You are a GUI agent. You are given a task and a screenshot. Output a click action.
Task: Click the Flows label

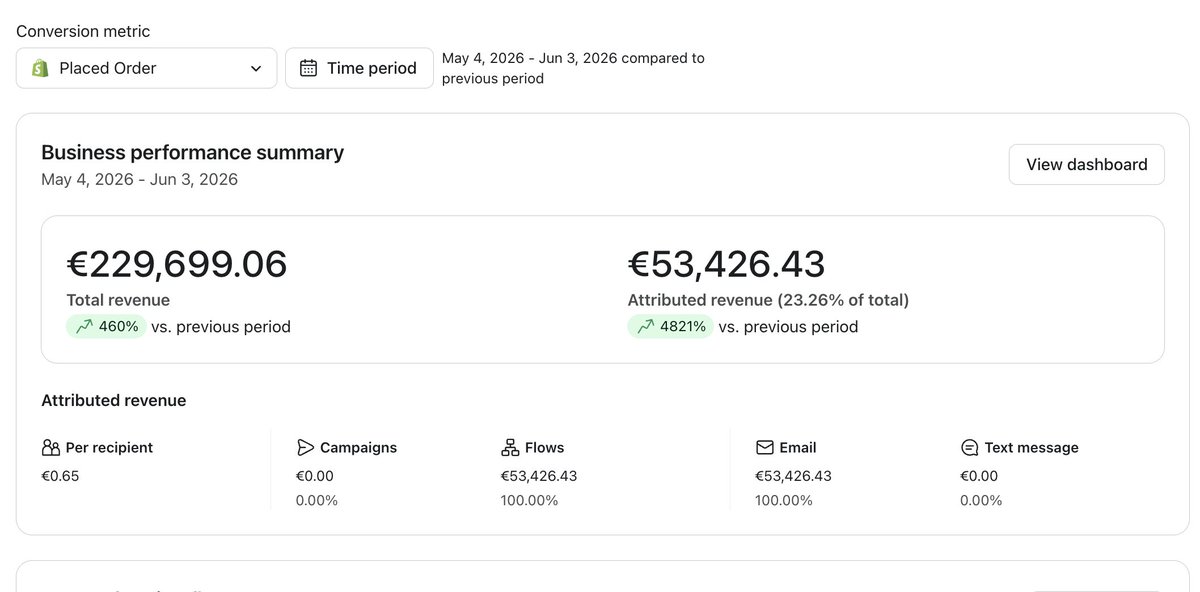(x=544, y=447)
